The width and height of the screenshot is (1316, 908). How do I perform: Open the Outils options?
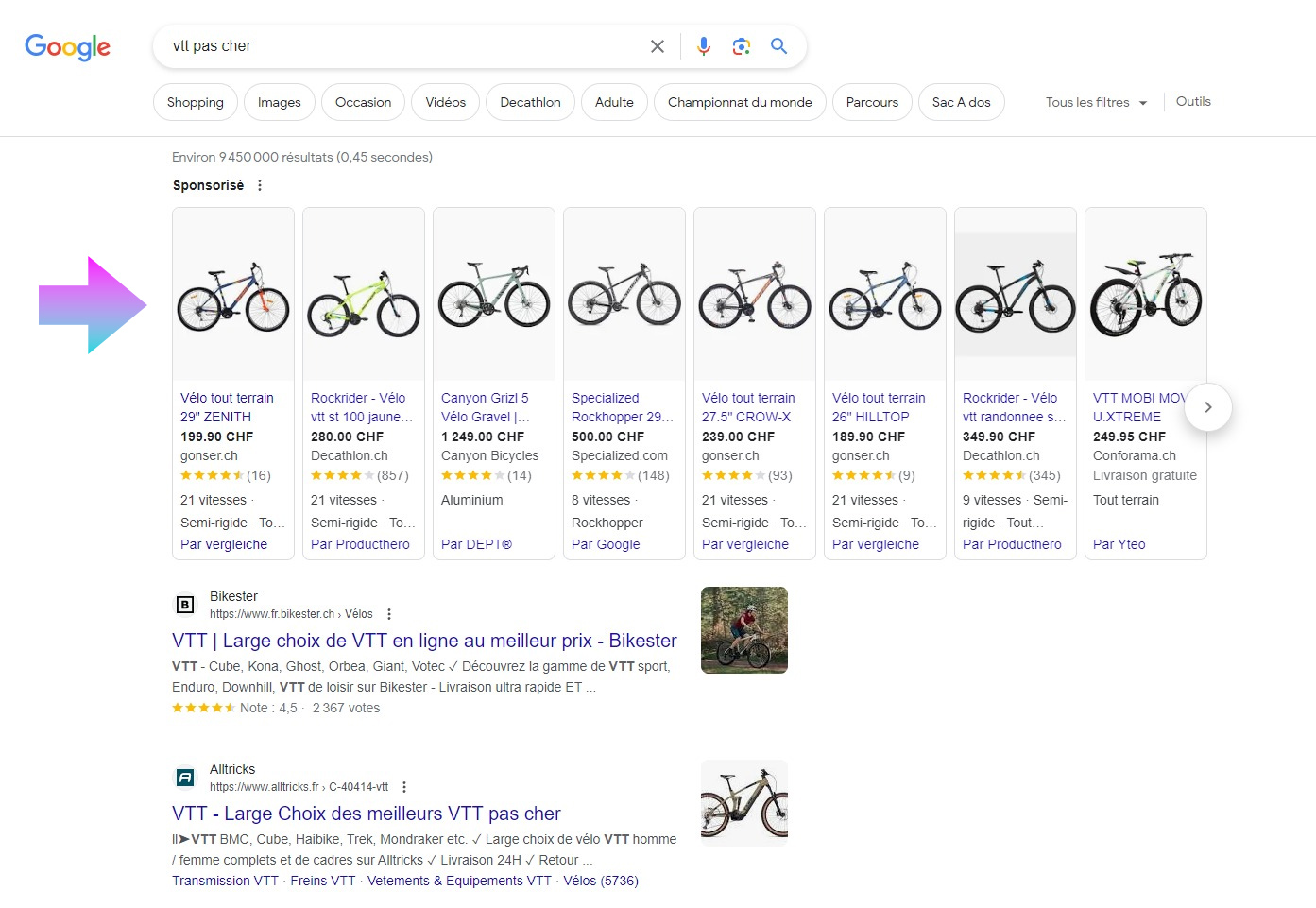pyautogui.click(x=1193, y=101)
